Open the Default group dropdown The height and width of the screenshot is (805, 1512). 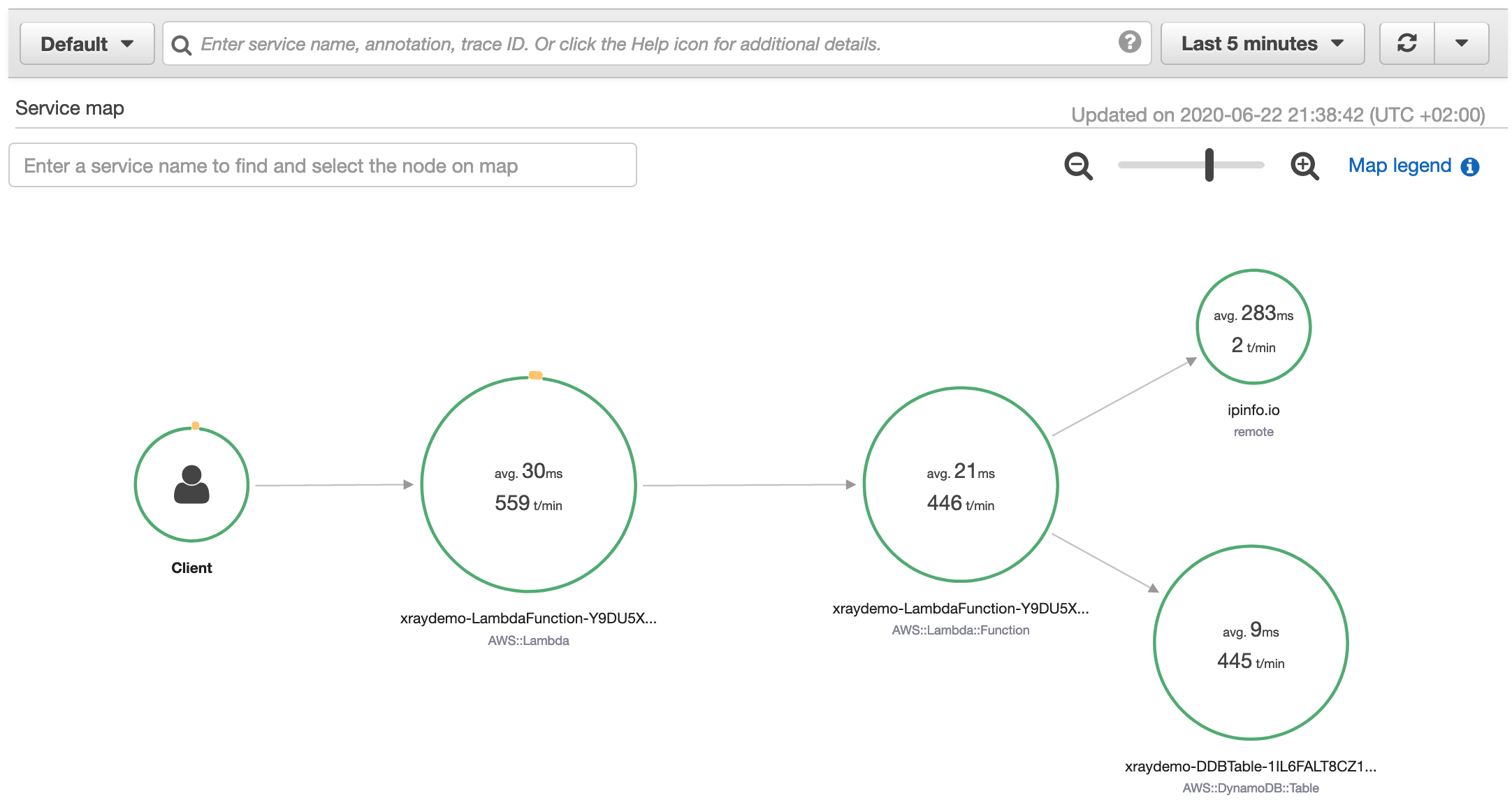[87, 43]
